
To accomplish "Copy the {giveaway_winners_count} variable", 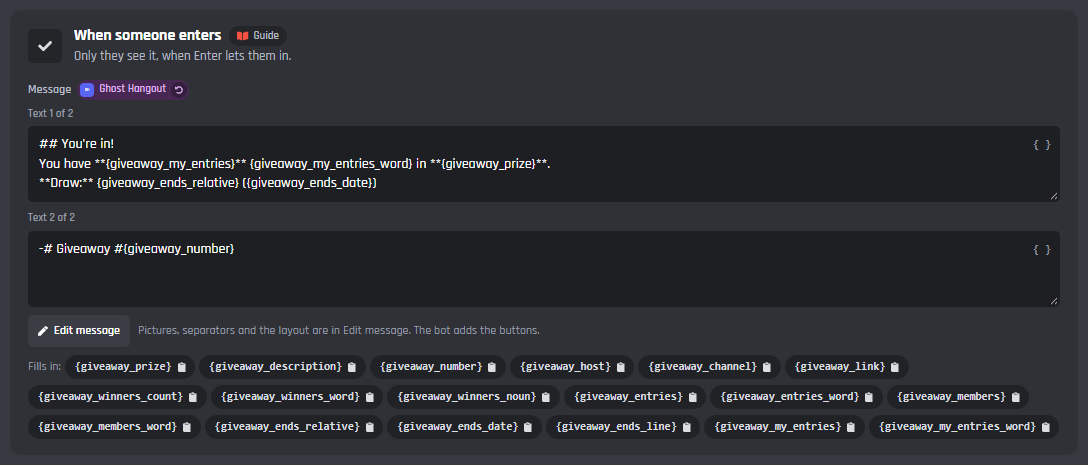I will (117, 396).
